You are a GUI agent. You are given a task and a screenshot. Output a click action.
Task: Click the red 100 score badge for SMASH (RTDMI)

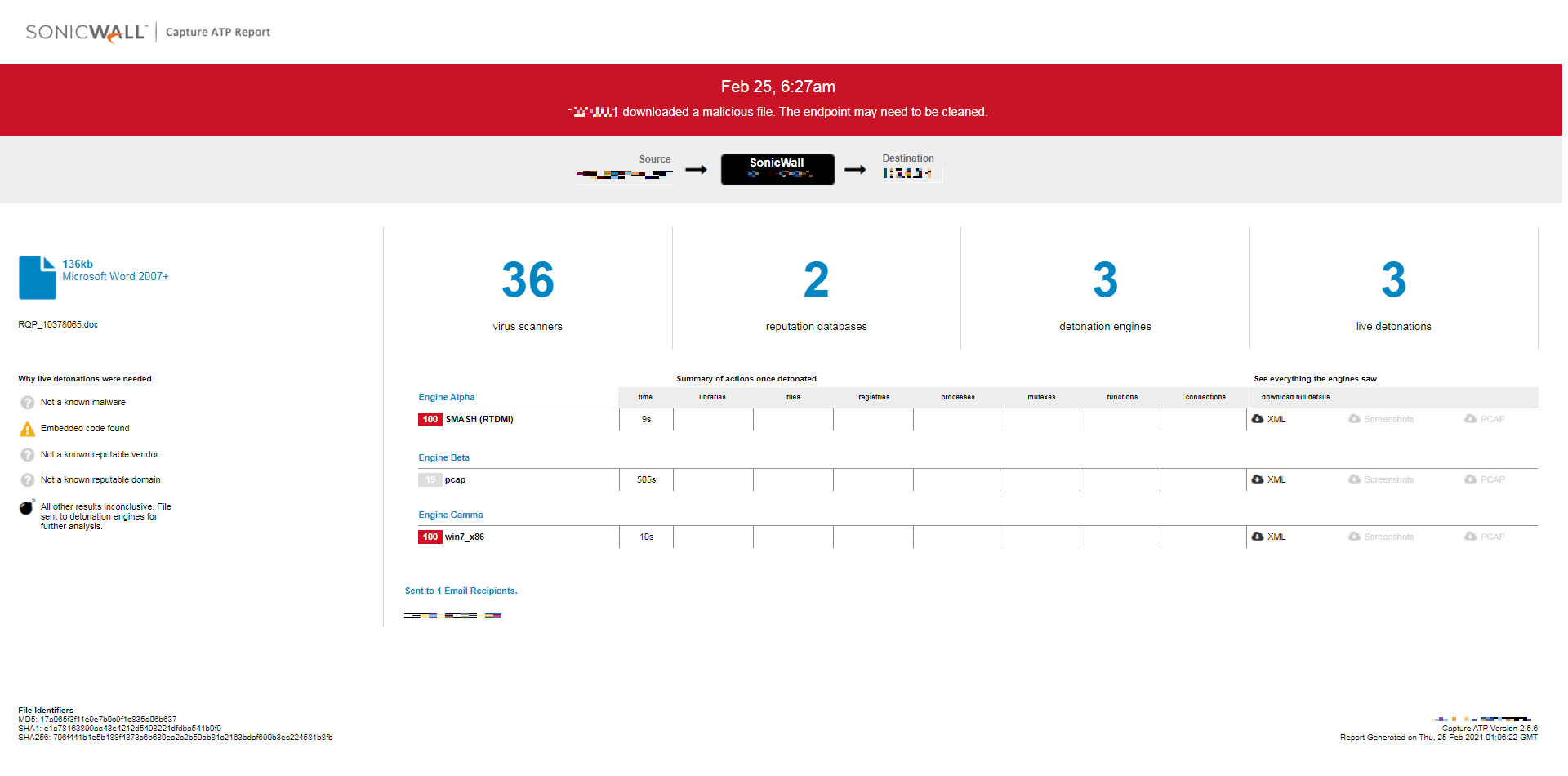[430, 420]
